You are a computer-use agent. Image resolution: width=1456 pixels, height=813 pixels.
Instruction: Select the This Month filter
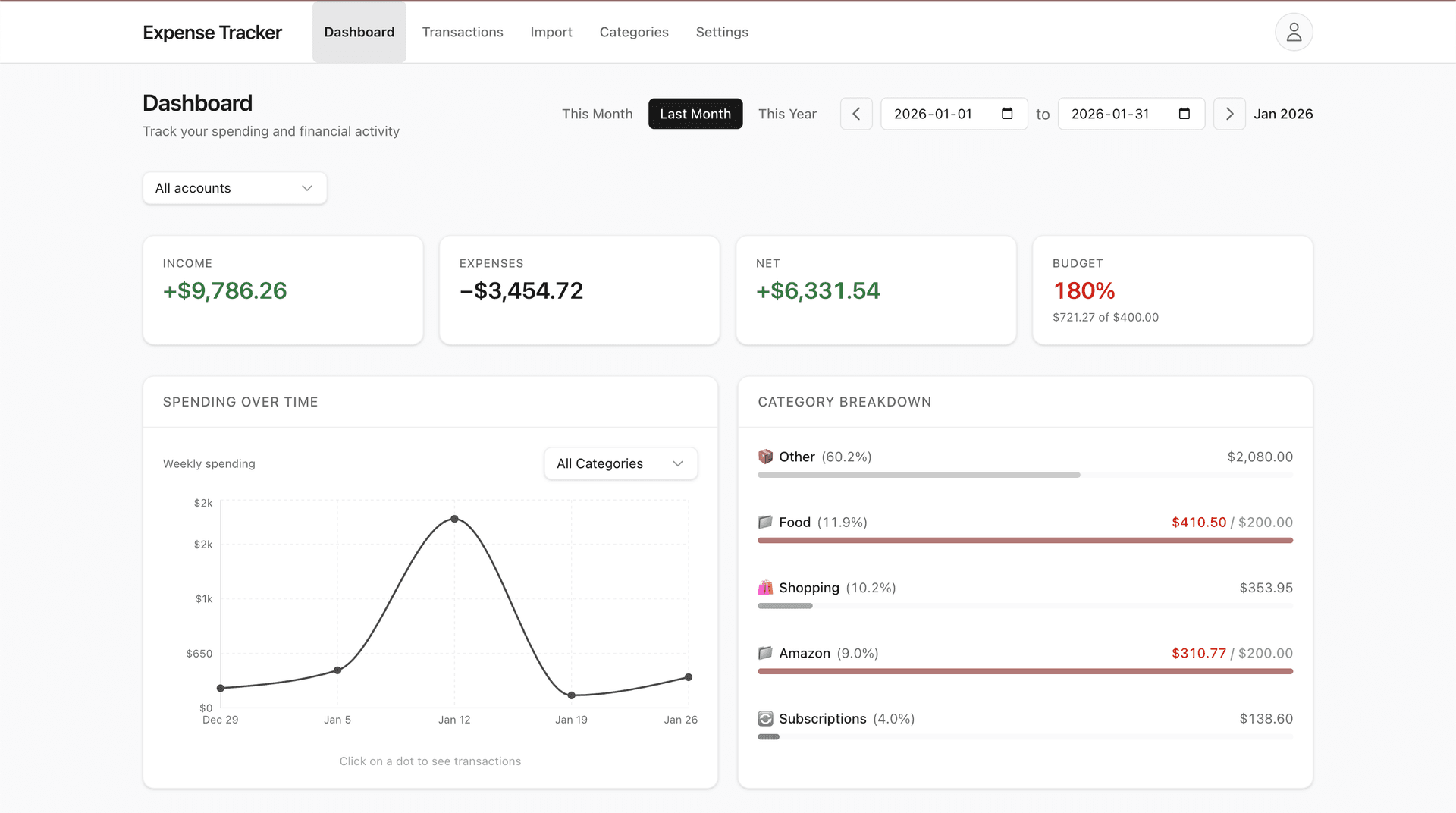click(597, 114)
